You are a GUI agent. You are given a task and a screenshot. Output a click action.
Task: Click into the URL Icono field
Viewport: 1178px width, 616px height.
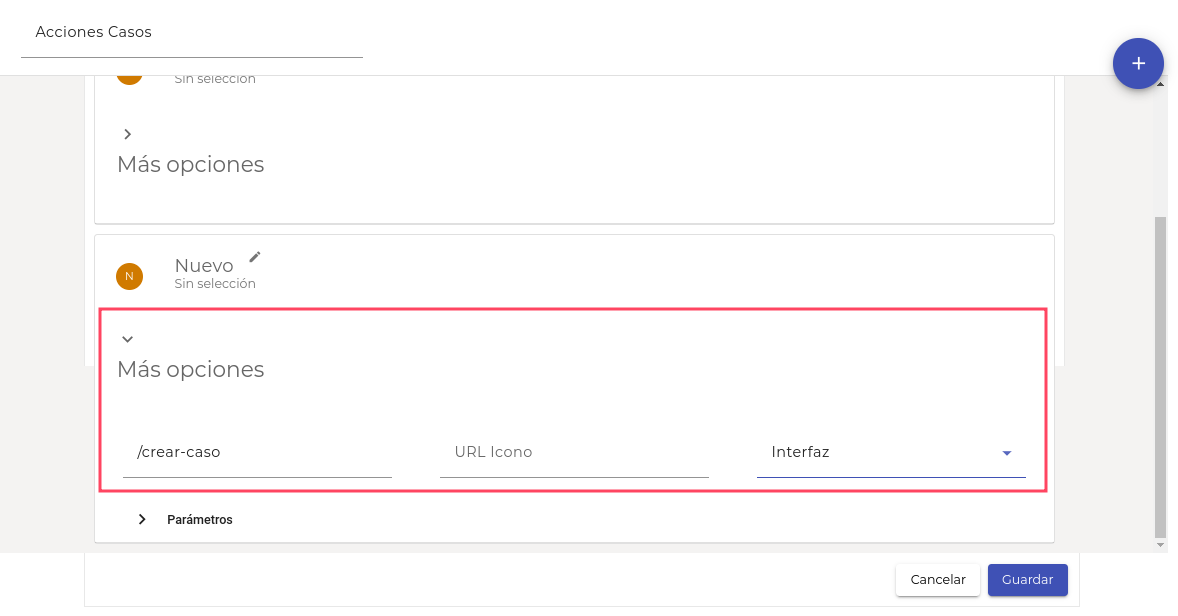[x=573, y=452]
